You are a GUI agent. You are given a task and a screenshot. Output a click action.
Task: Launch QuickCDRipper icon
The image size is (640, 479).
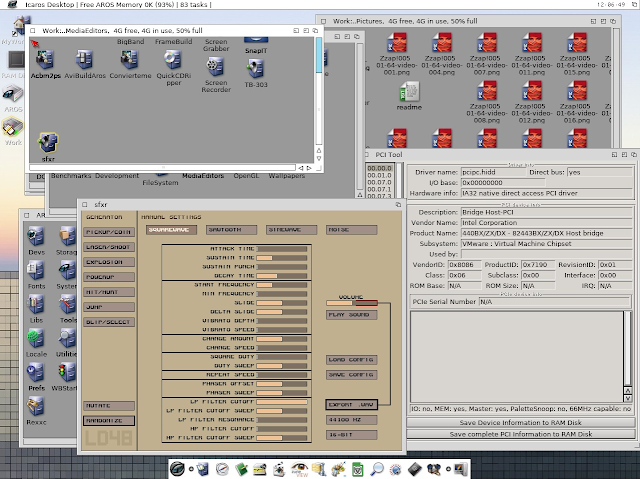(x=173, y=60)
